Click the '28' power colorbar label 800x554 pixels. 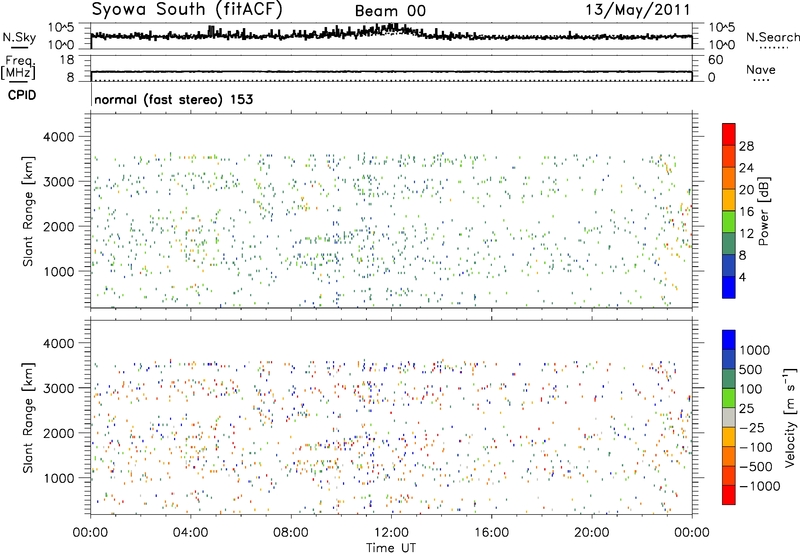(746, 146)
